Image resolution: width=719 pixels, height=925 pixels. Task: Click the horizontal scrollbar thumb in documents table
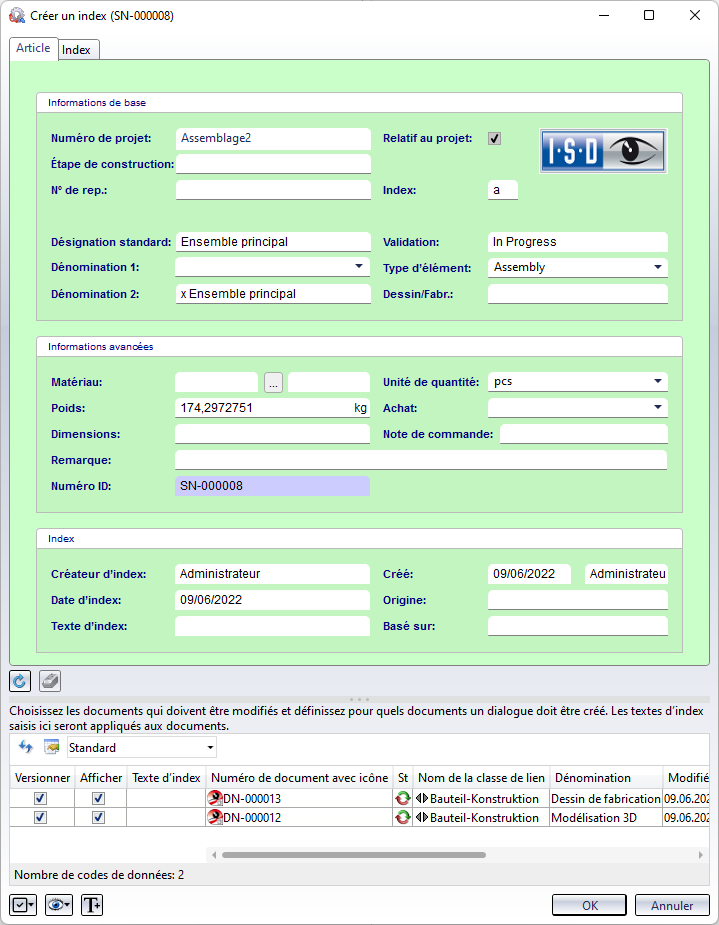click(354, 855)
